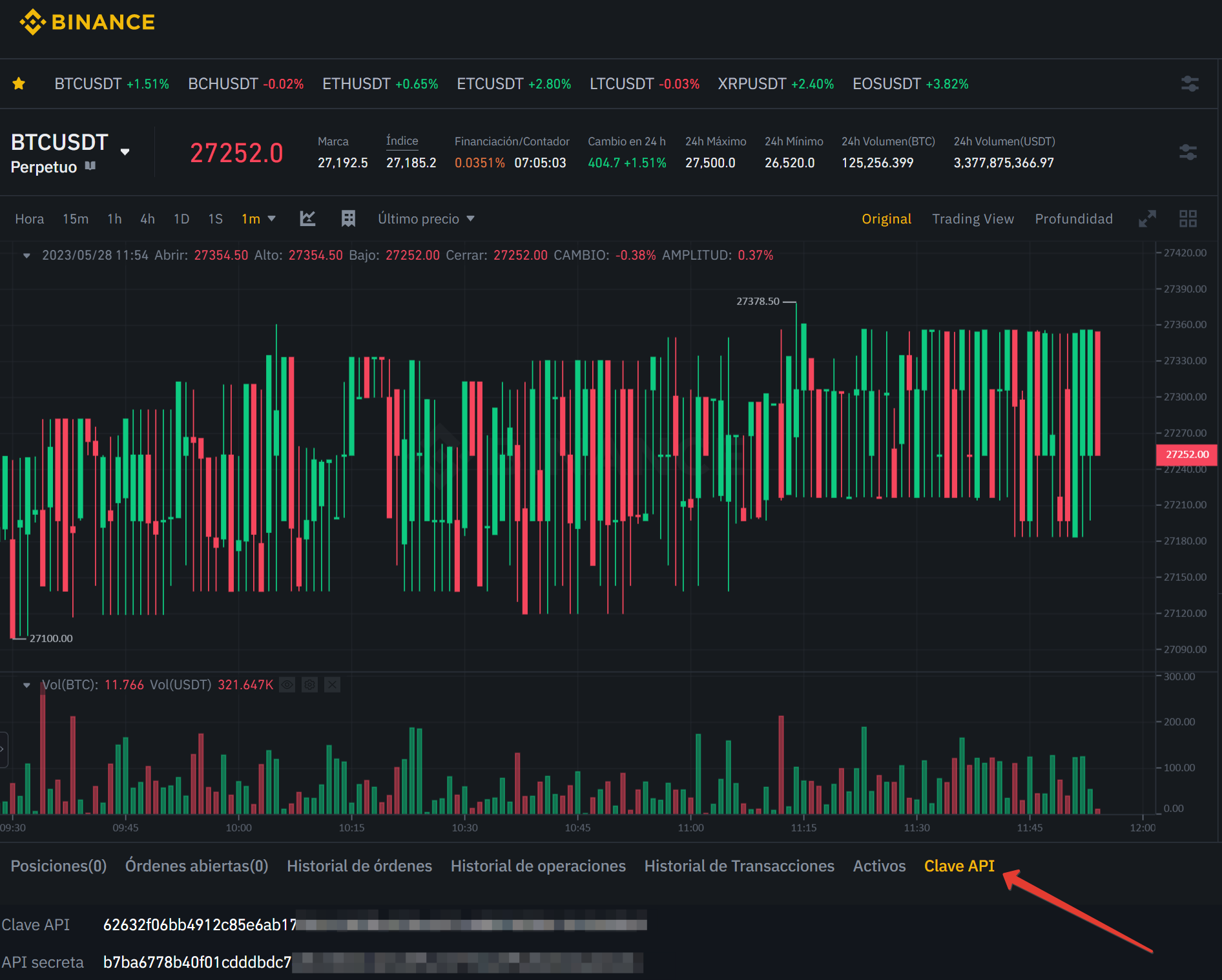Open market stats settings sliders icon
Image resolution: width=1222 pixels, height=980 pixels.
(x=1188, y=152)
